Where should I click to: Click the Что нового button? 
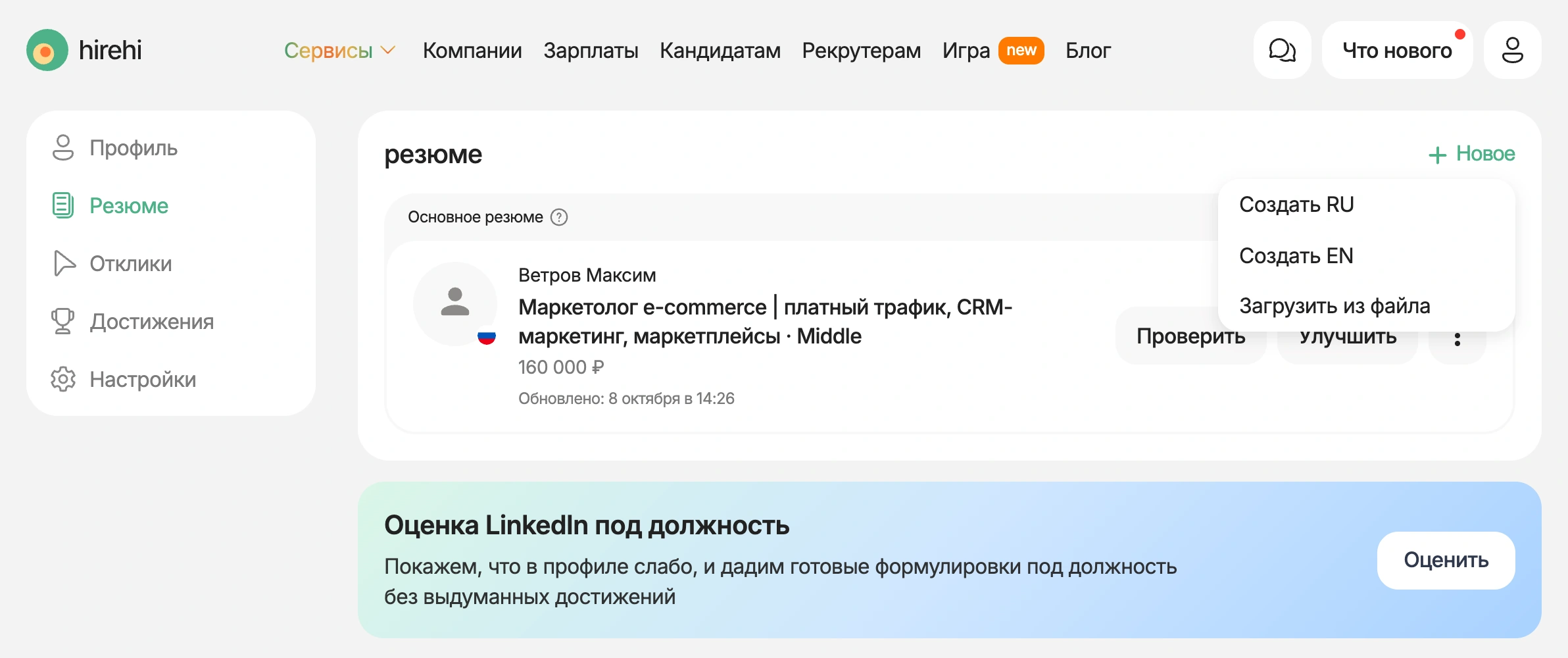click(x=1397, y=50)
